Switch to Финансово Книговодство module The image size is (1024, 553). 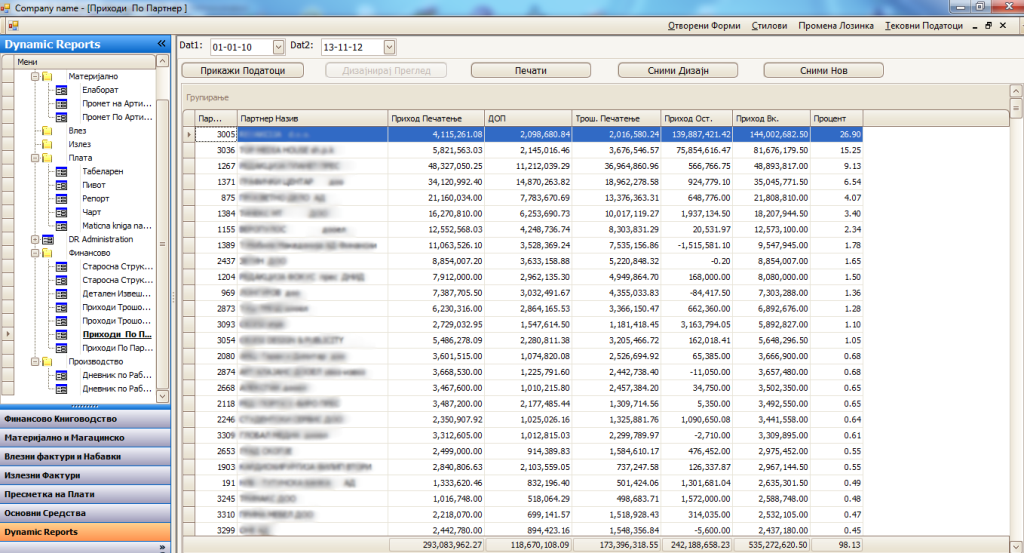(x=84, y=419)
